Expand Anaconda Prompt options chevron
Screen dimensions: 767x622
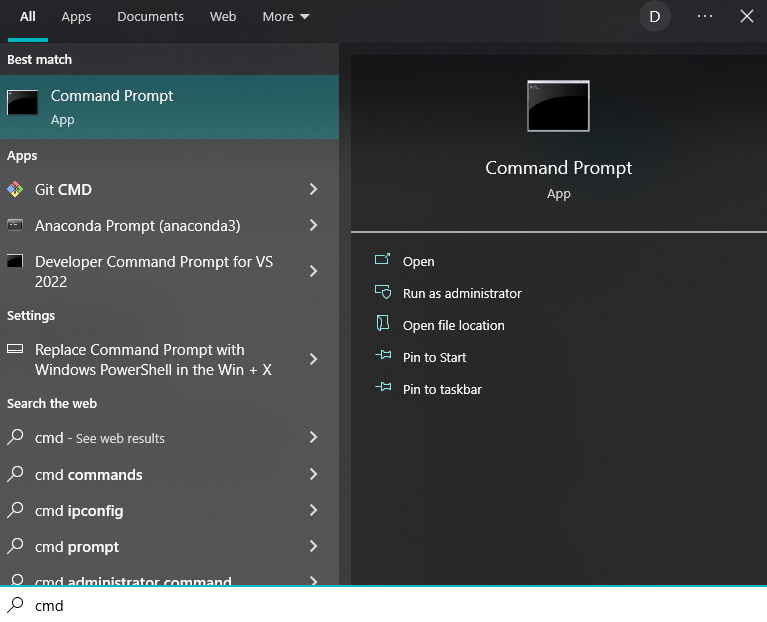(314, 225)
